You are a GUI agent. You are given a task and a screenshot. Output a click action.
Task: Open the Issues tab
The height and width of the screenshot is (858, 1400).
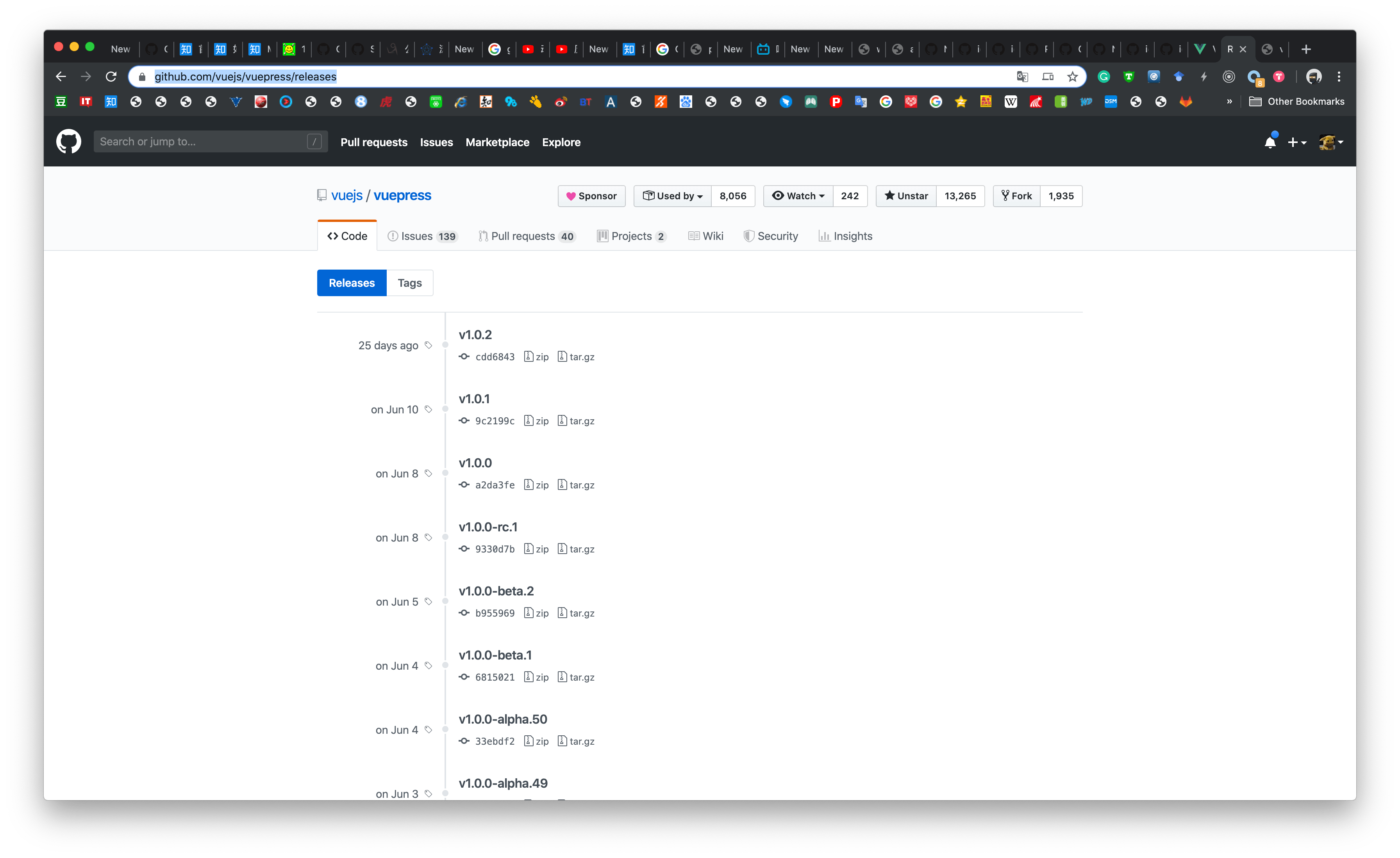422,236
